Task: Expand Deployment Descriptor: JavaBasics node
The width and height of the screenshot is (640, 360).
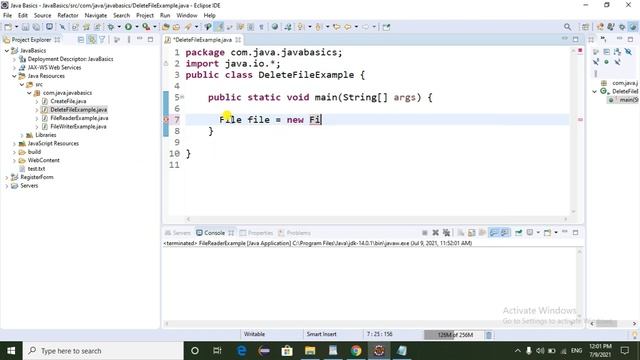Action: [14, 59]
